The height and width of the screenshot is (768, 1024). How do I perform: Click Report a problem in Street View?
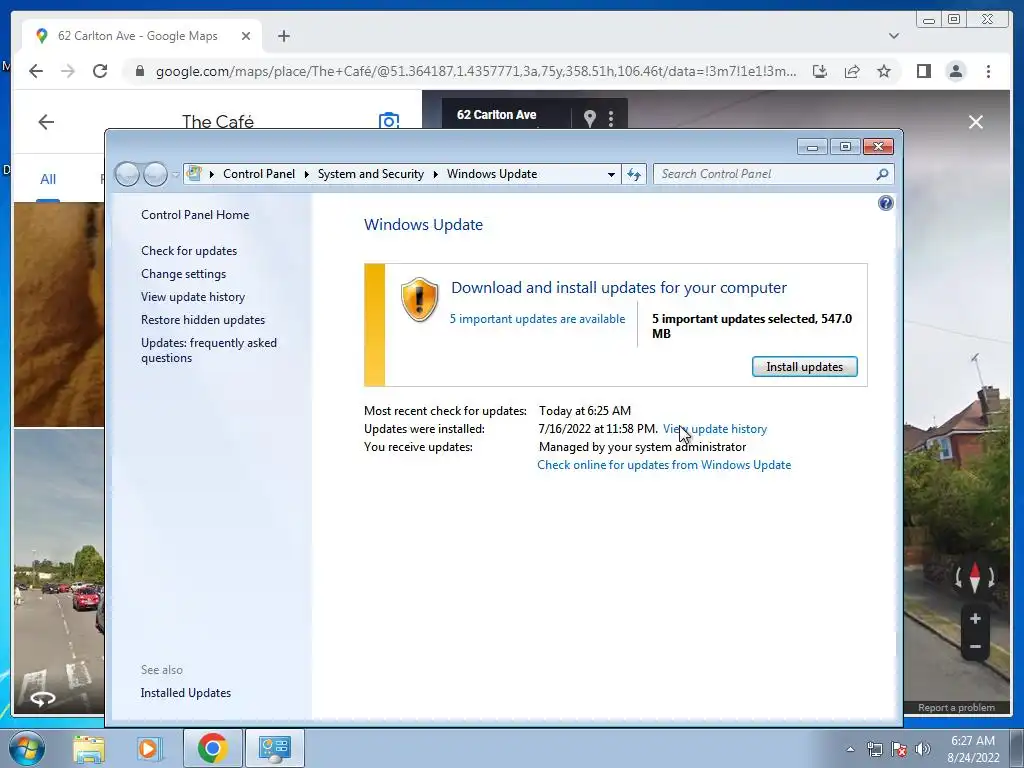pyautogui.click(x=956, y=708)
